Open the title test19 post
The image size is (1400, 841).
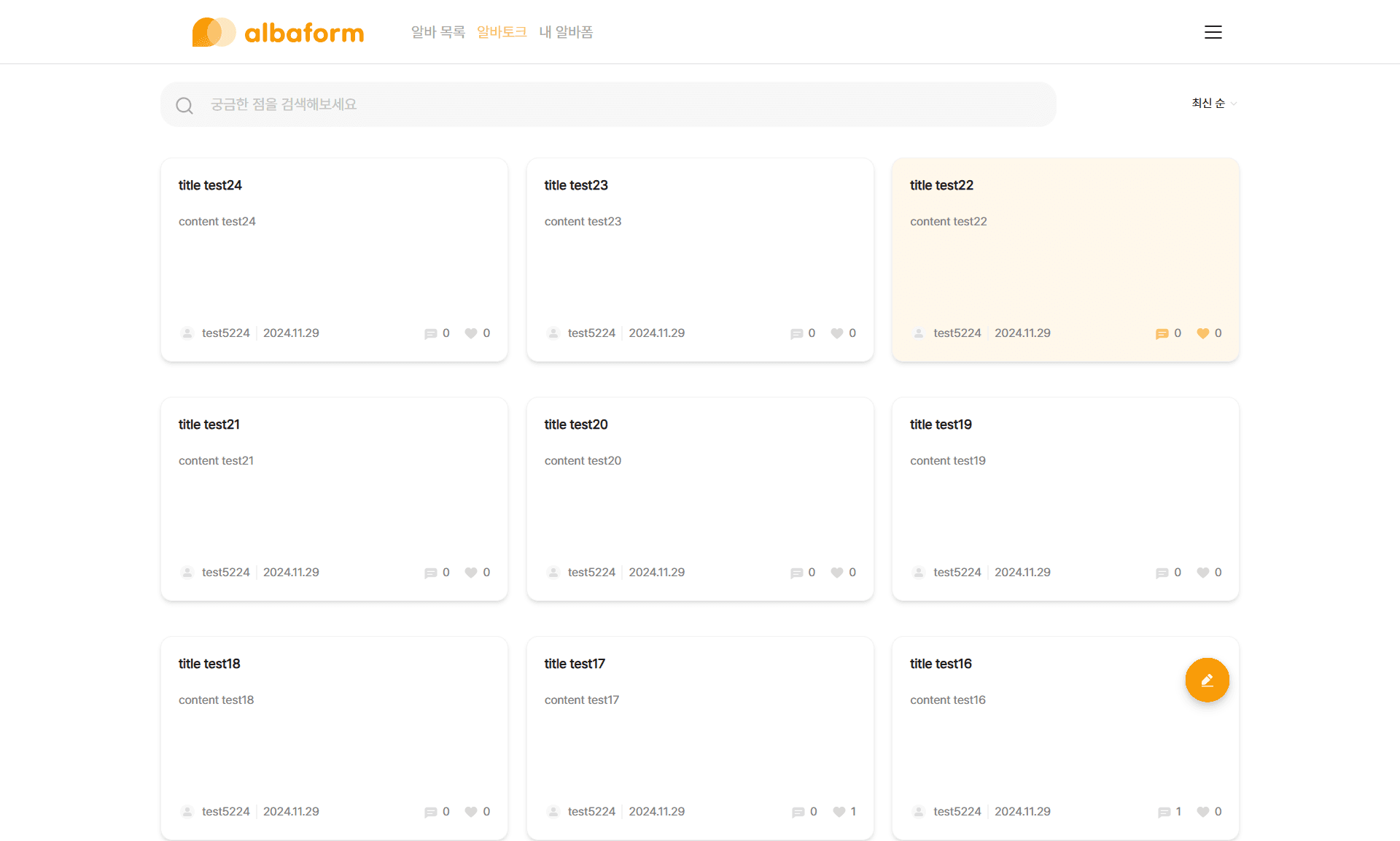pyautogui.click(x=940, y=425)
